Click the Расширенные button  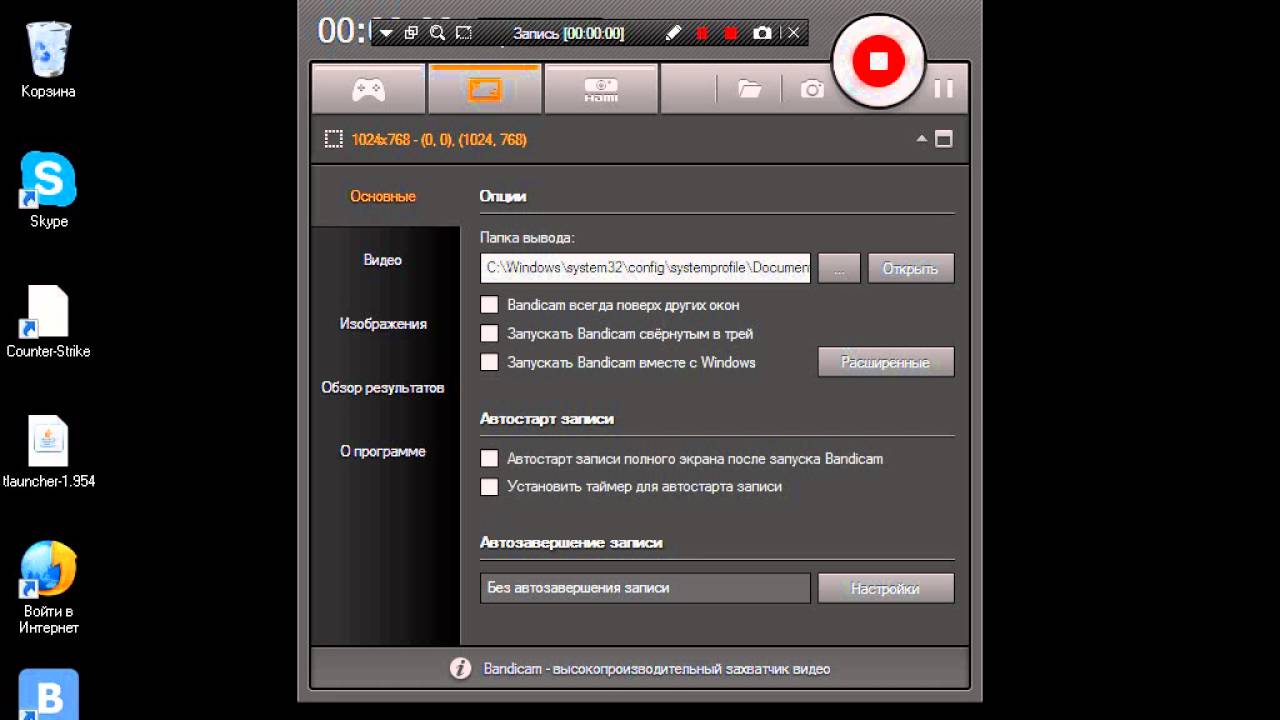886,362
